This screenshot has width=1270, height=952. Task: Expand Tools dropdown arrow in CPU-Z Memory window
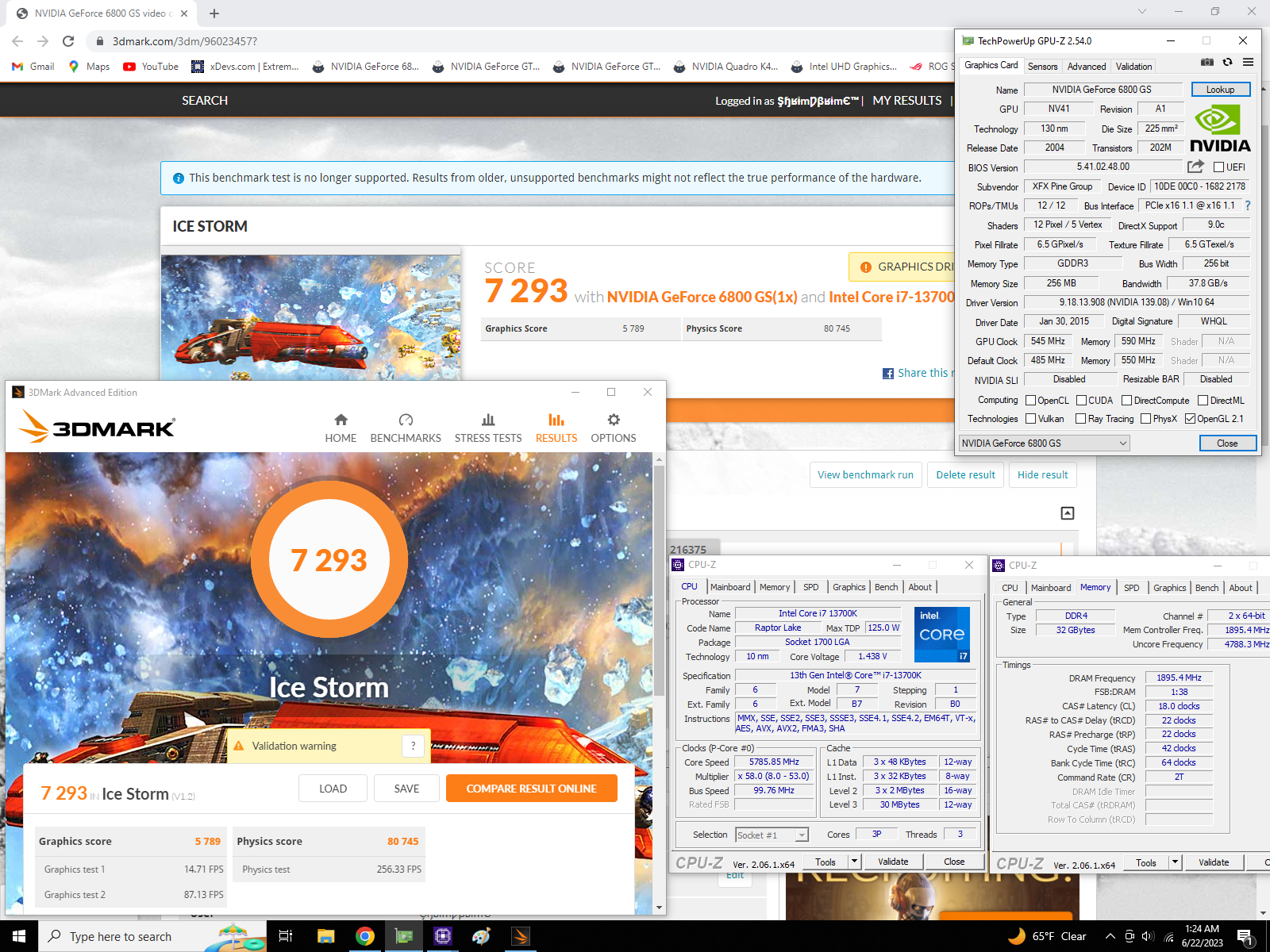pyautogui.click(x=1175, y=862)
